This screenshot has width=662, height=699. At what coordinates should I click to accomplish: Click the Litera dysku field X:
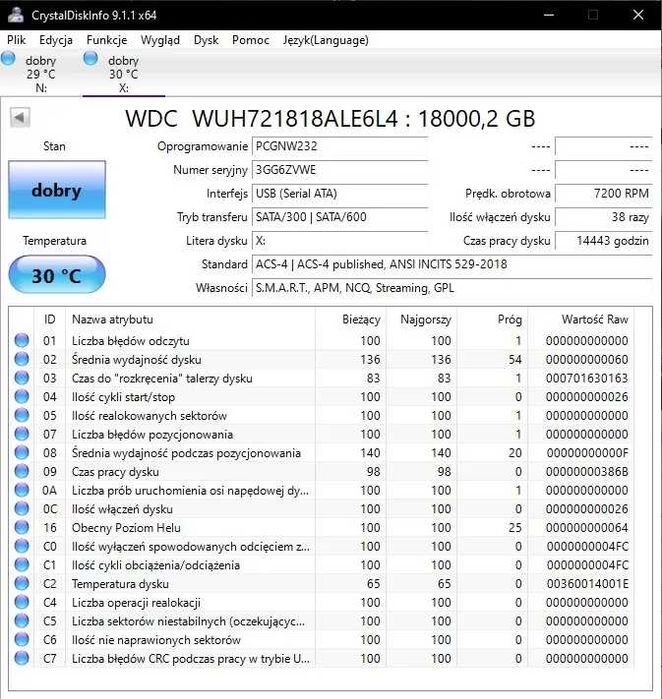click(340, 241)
